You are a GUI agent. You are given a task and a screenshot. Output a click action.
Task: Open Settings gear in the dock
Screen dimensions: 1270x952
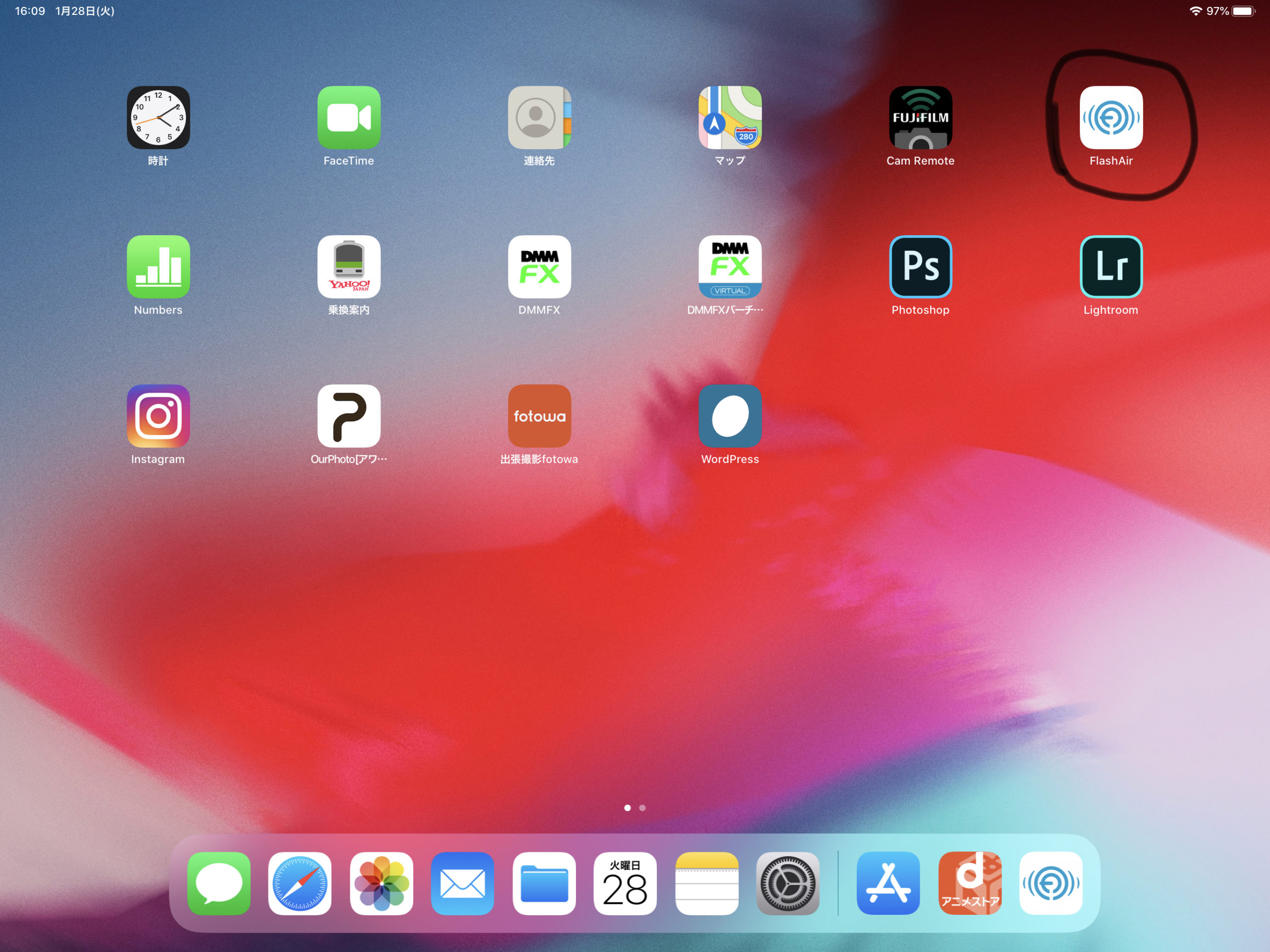point(787,884)
